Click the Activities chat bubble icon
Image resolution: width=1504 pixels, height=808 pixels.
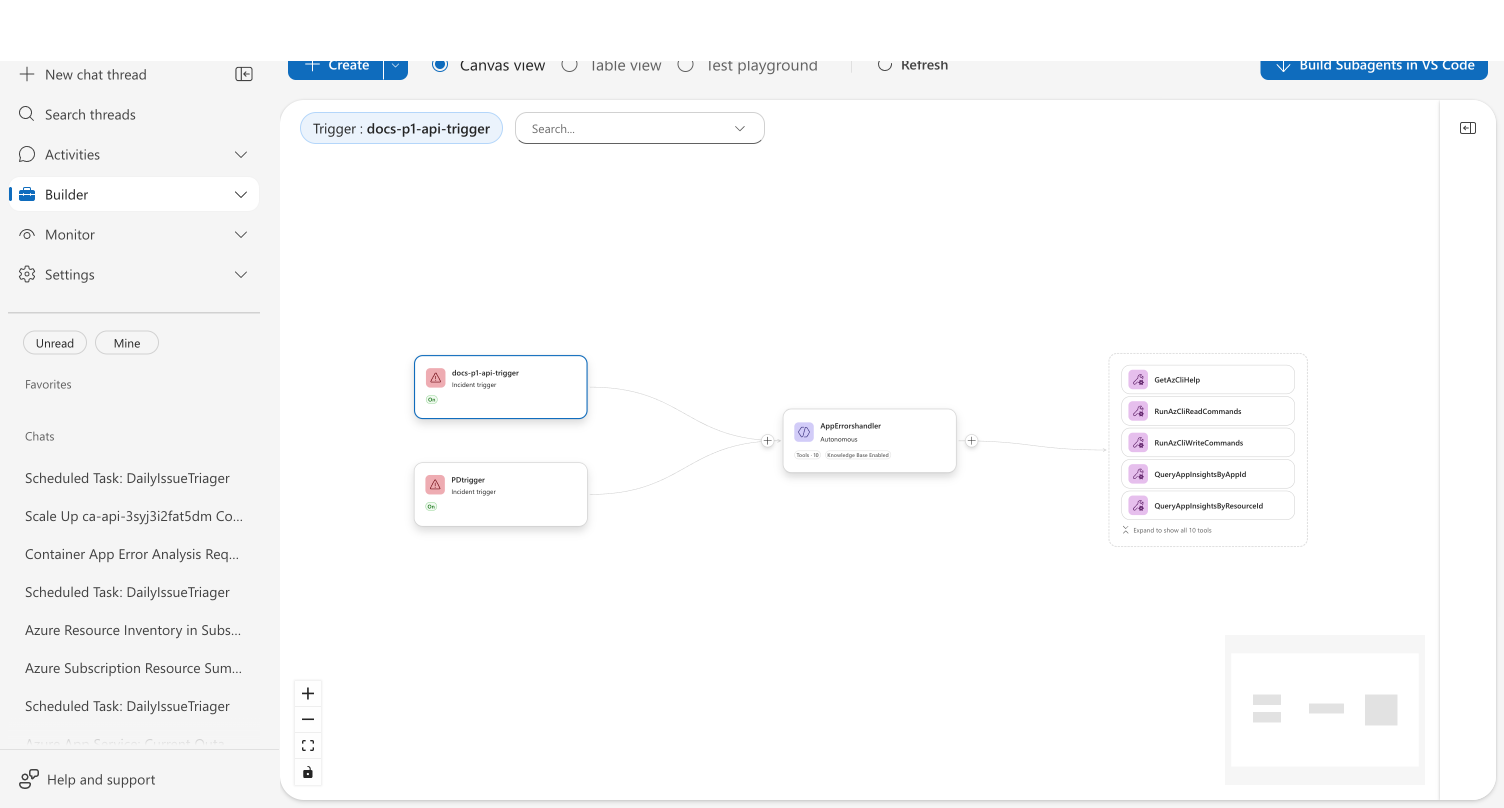27,154
